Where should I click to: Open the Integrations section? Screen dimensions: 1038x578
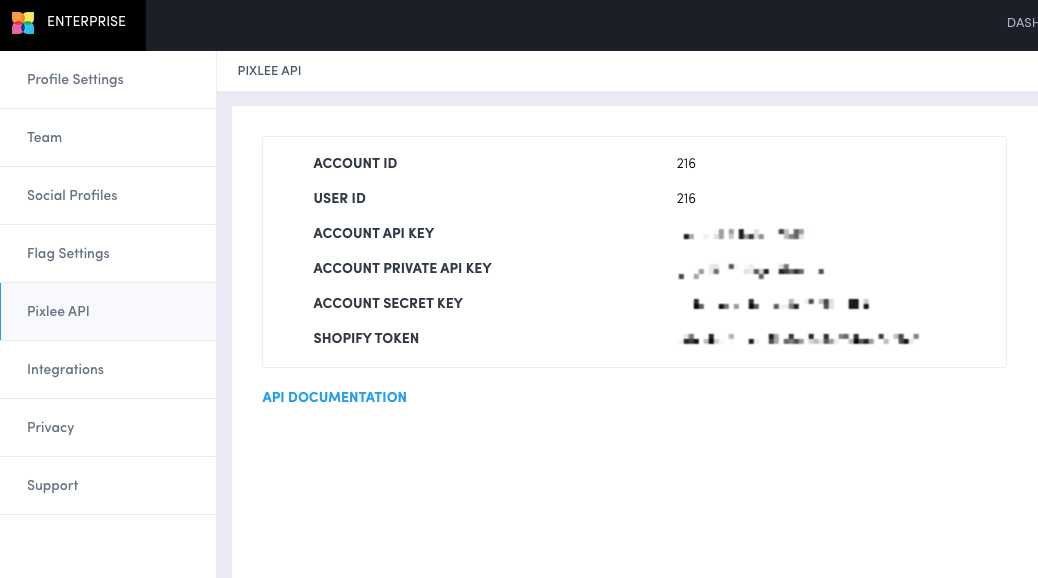tap(108, 369)
